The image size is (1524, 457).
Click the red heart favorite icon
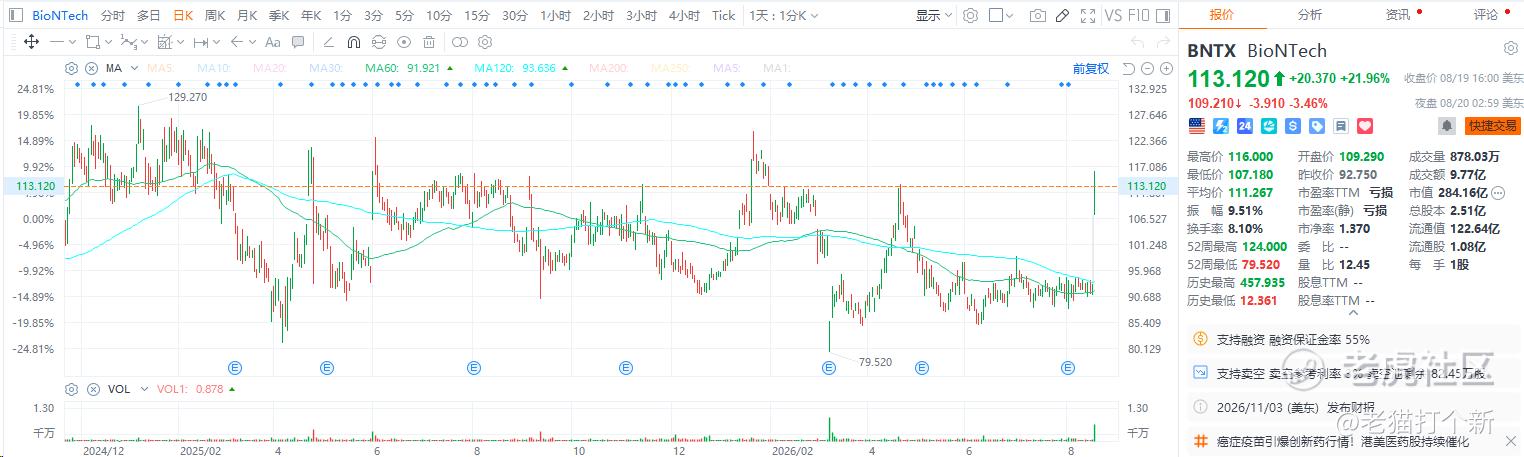(x=1365, y=126)
